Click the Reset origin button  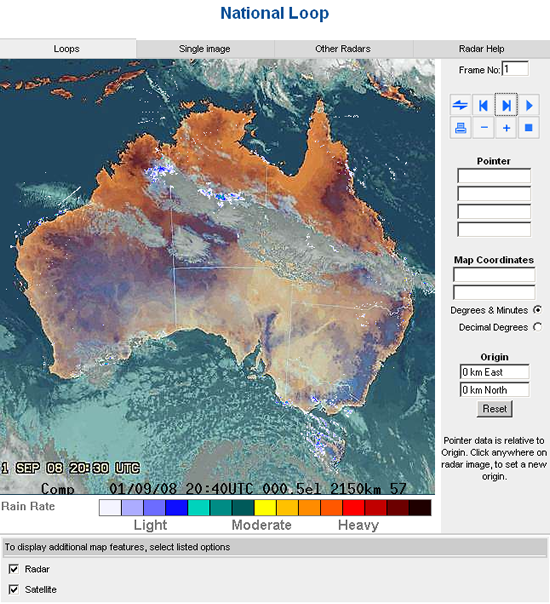pos(495,409)
